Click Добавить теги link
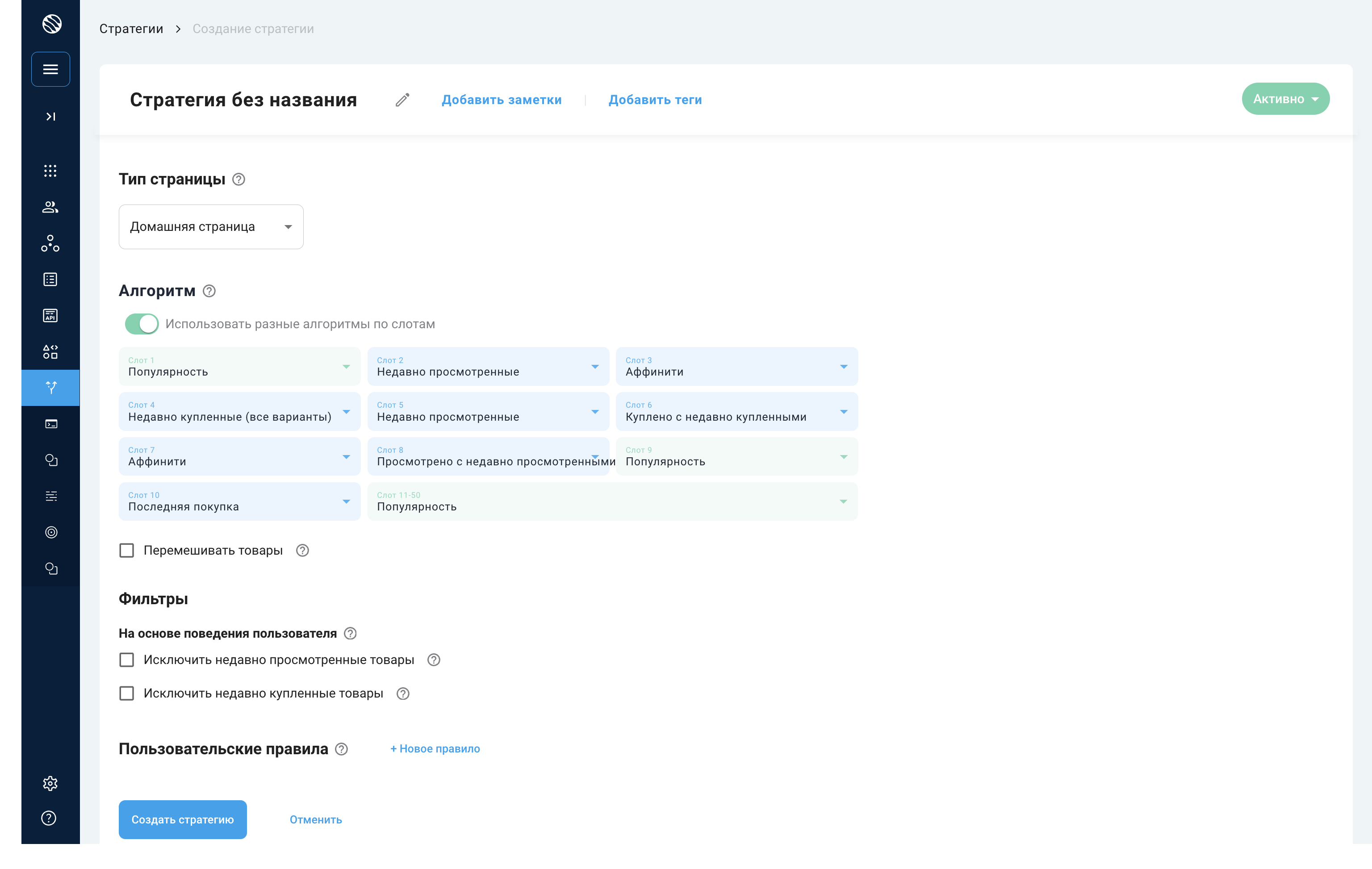Image resolution: width=1372 pixels, height=869 pixels. [x=655, y=100]
